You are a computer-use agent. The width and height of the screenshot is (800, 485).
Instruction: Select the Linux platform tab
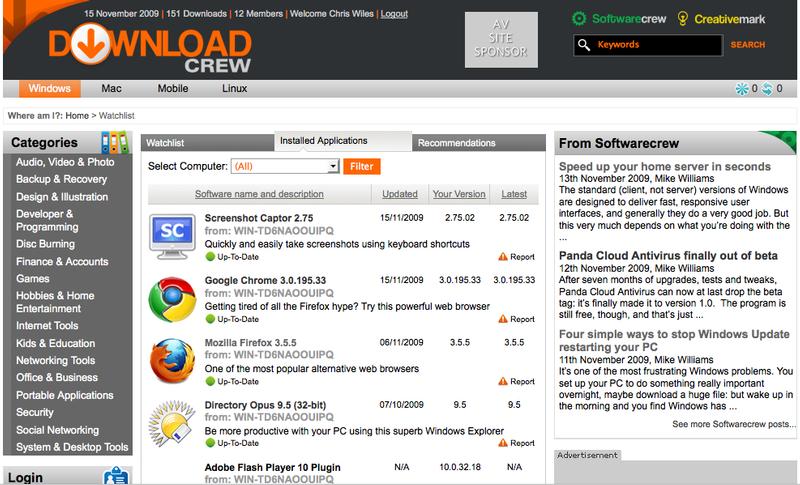235,88
